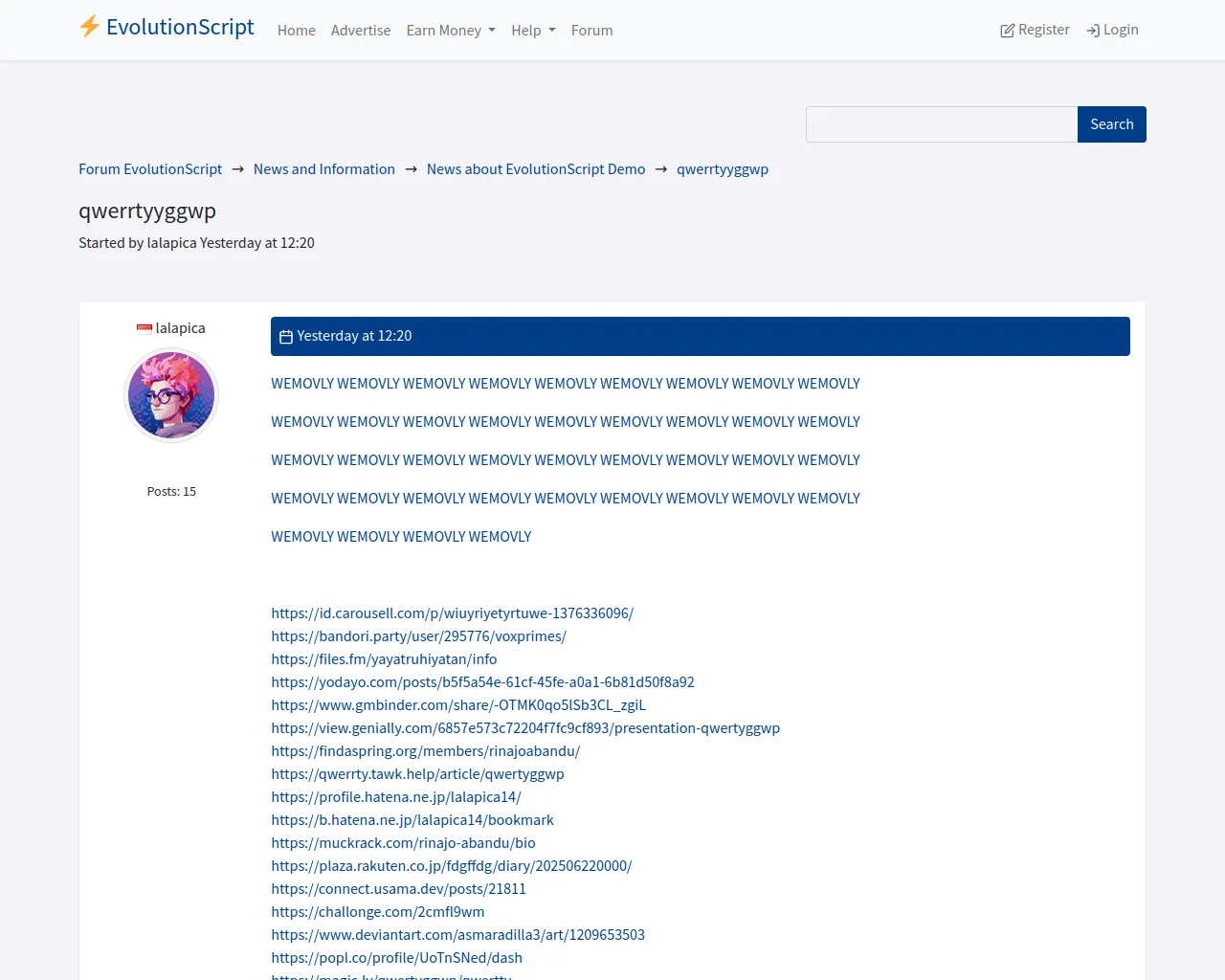Focus the forum search input field
The height and width of the screenshot is (980, 1225).
click(x=941, y=124)
